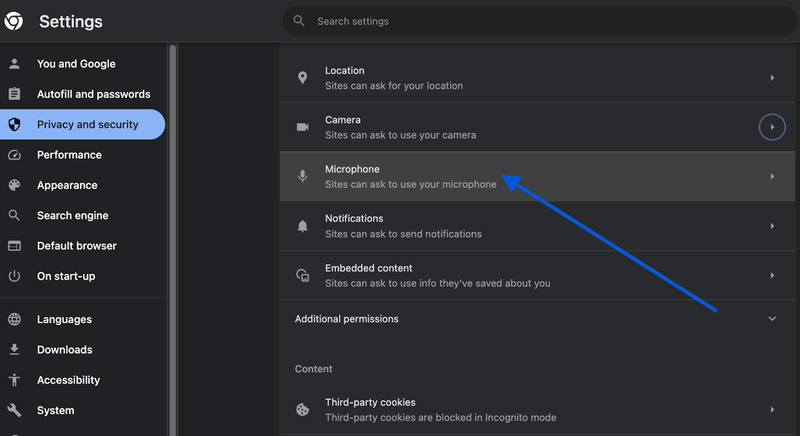Click the wrench icon for System
Viewport: 800px width, 436px height.
(14, 410)
